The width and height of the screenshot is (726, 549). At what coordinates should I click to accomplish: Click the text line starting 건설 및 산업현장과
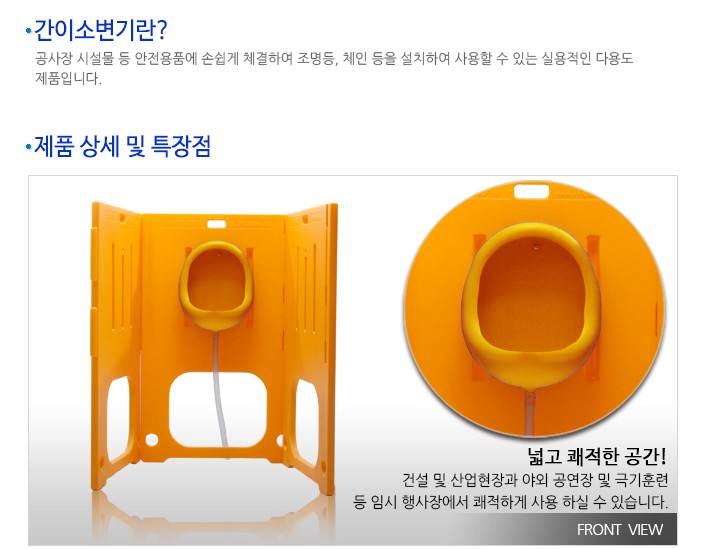click(535, 480)
